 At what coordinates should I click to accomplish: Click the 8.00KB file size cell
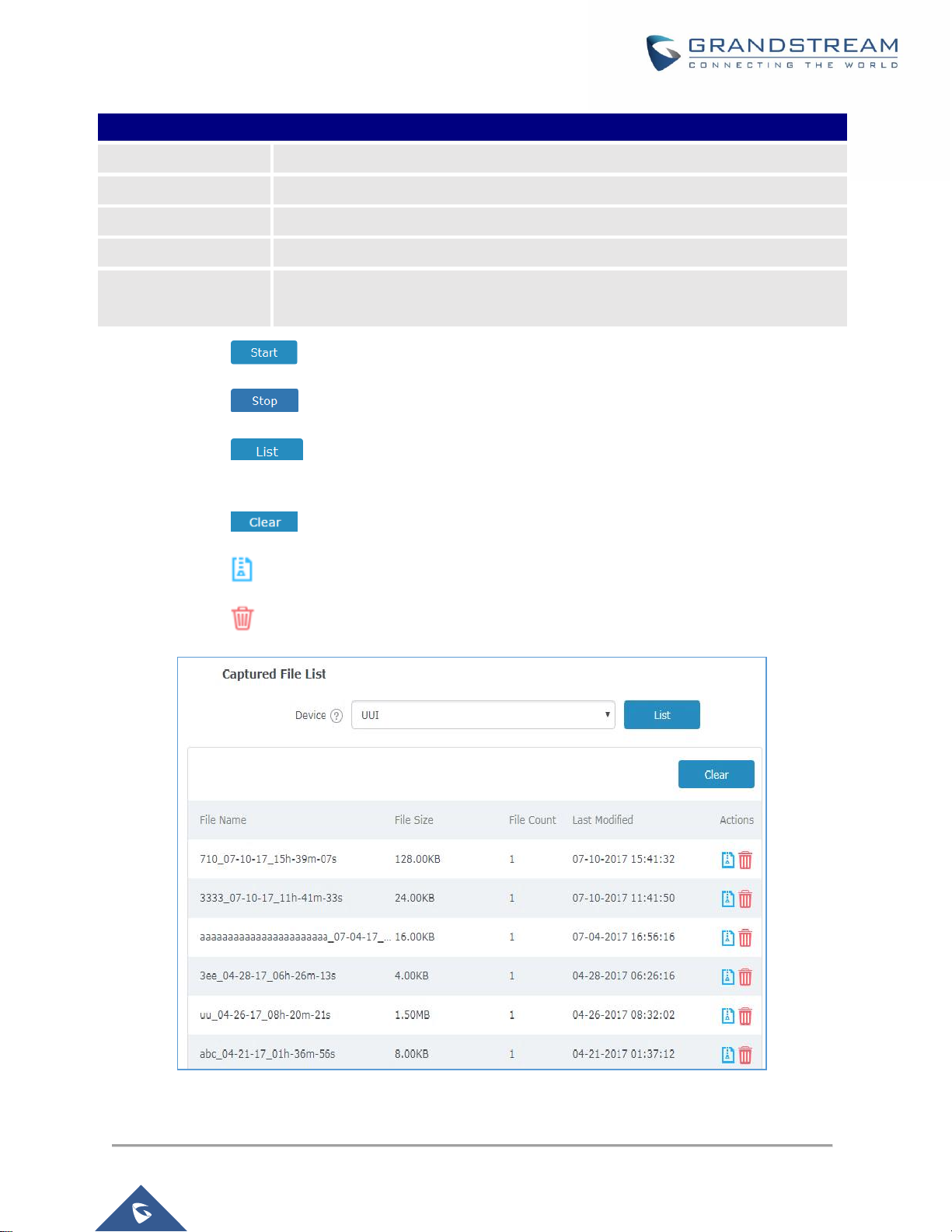(412, 1054)
